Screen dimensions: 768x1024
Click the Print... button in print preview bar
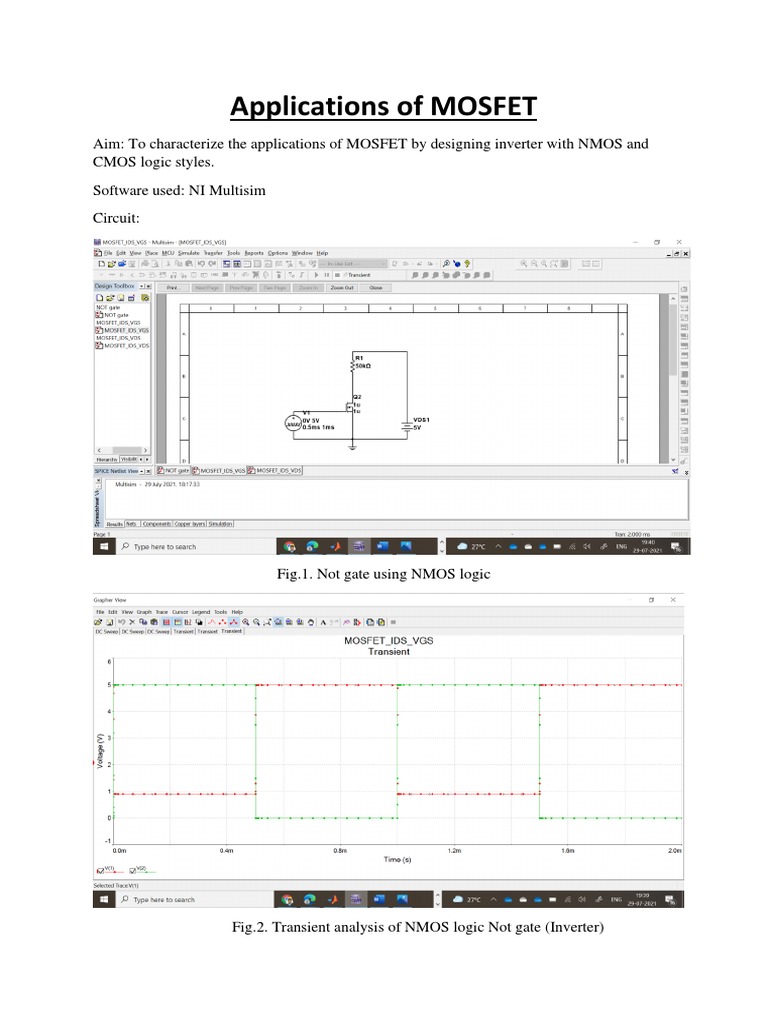tap(173, 287)
